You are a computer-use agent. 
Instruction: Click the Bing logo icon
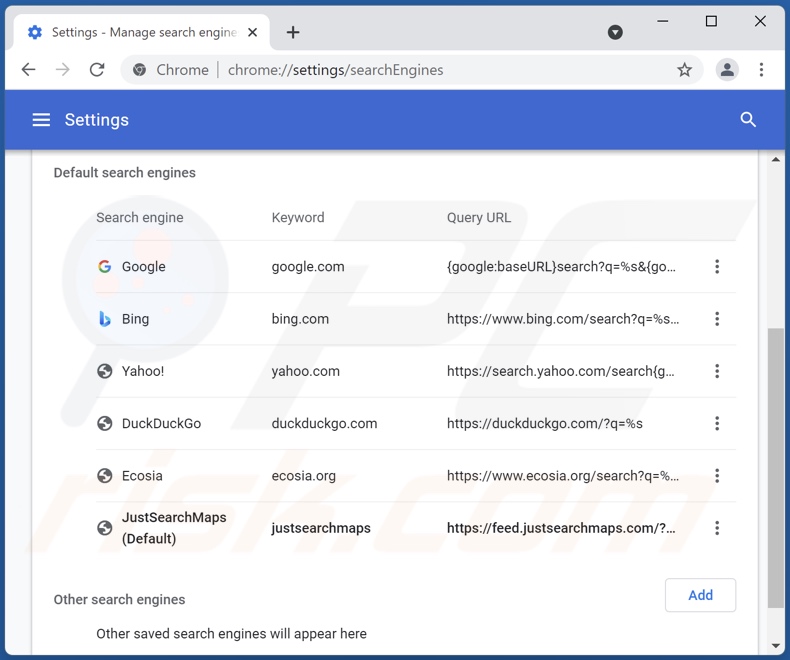click(x=104, y=319)
